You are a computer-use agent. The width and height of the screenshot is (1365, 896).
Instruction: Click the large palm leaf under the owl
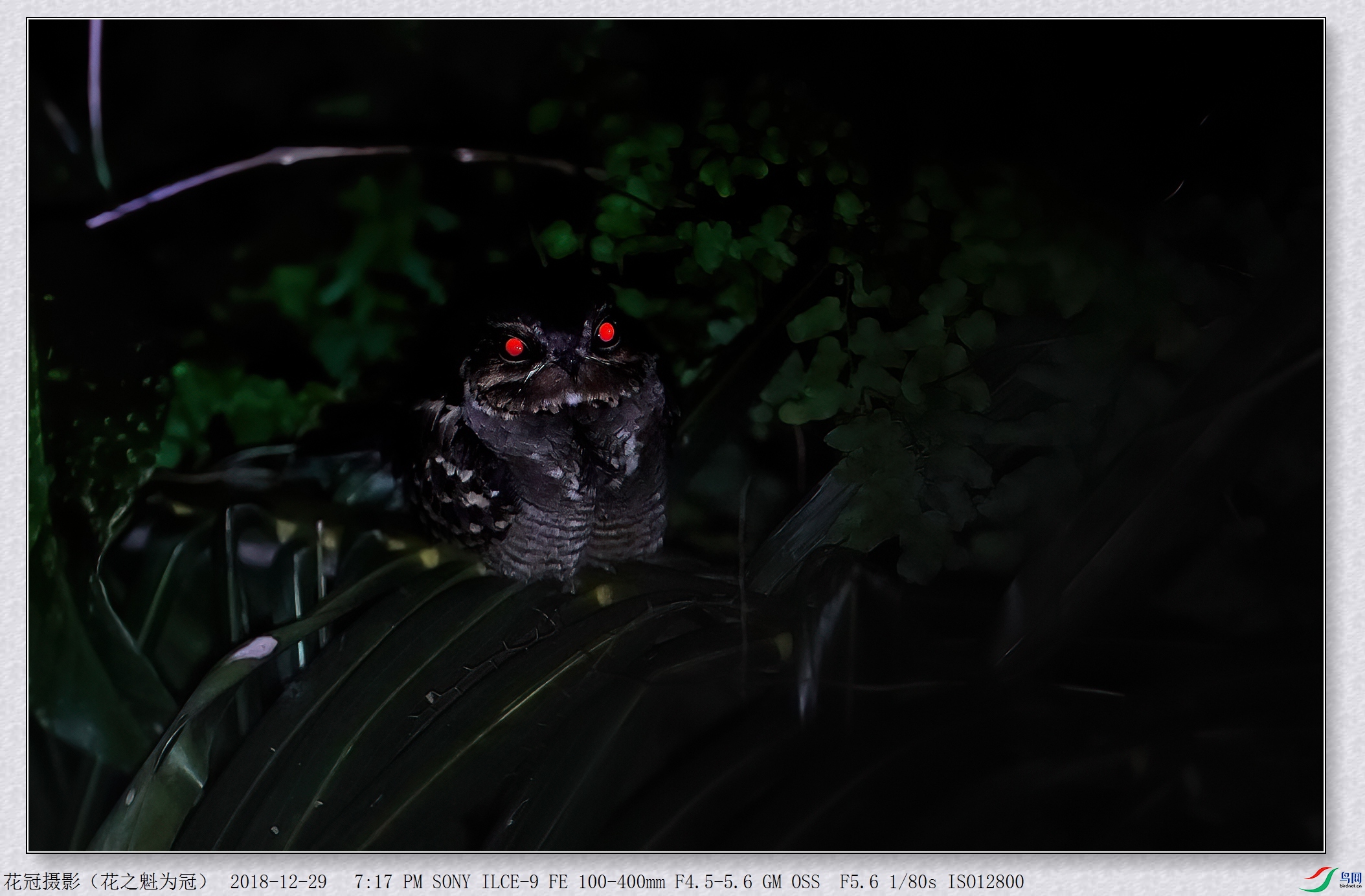492,680
